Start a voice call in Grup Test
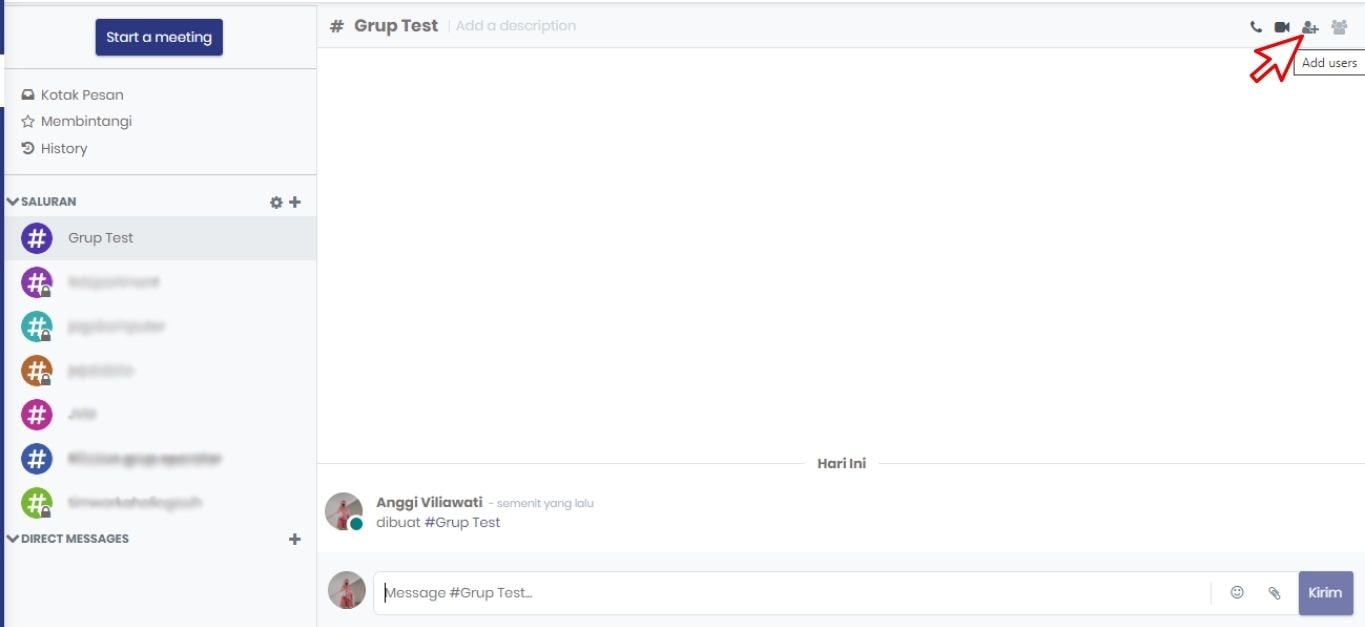This screenshot has width=1365, height=627. 1256,27
